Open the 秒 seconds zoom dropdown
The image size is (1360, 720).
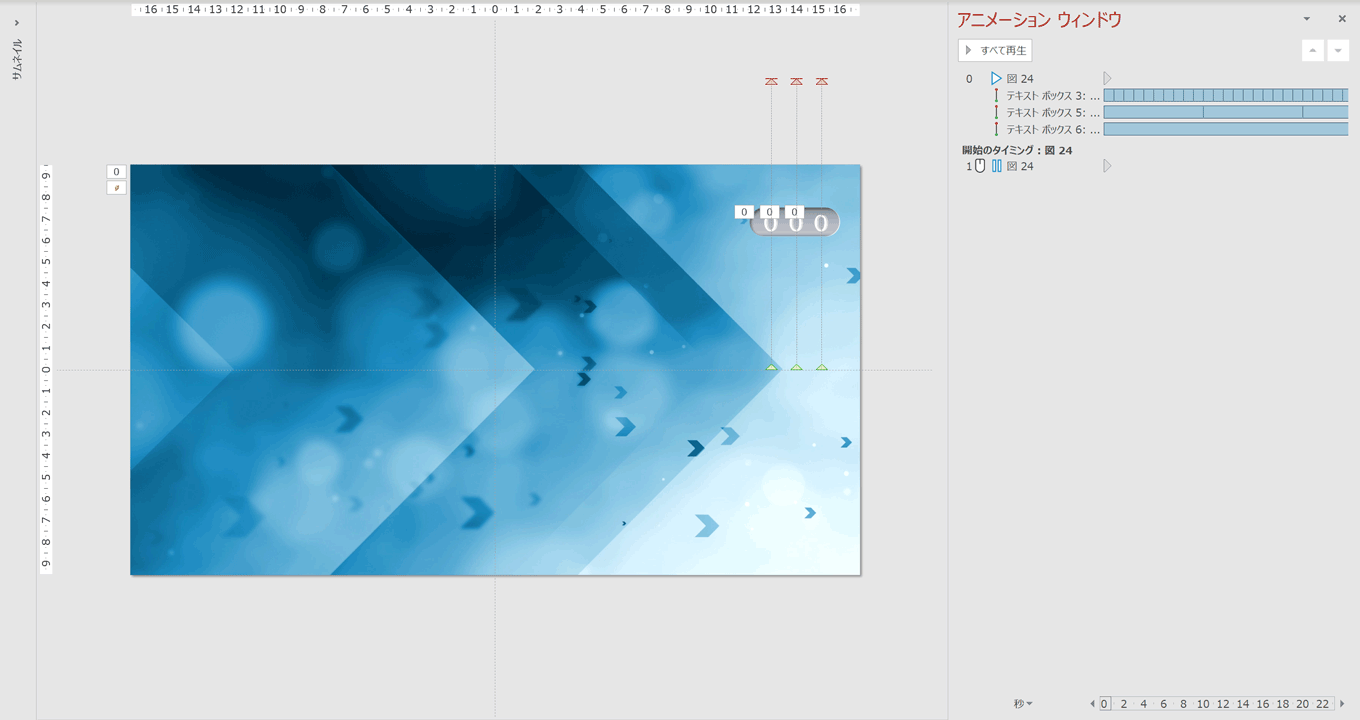pos(1023,704)
